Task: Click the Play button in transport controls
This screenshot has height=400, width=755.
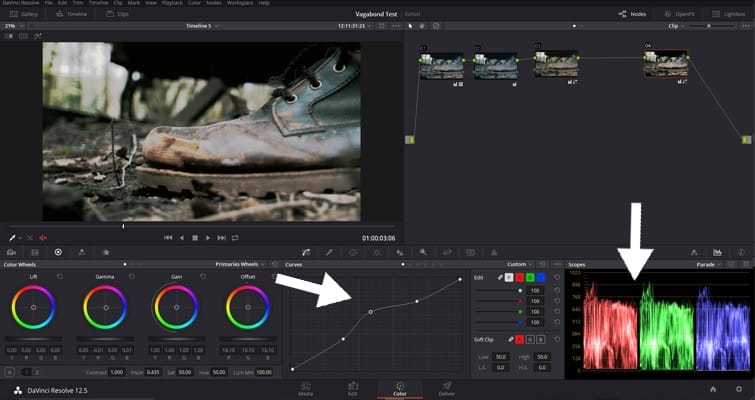Action: tap(208, 238)
